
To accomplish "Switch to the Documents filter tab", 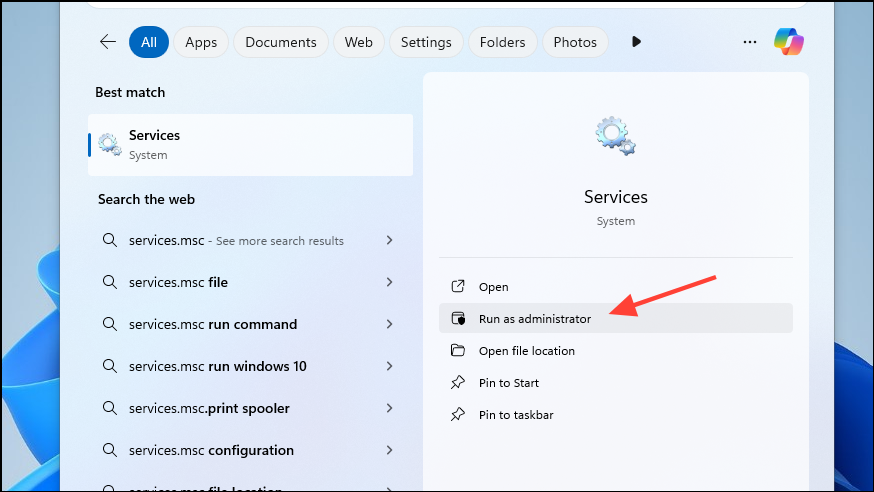I will click(280, 42).
